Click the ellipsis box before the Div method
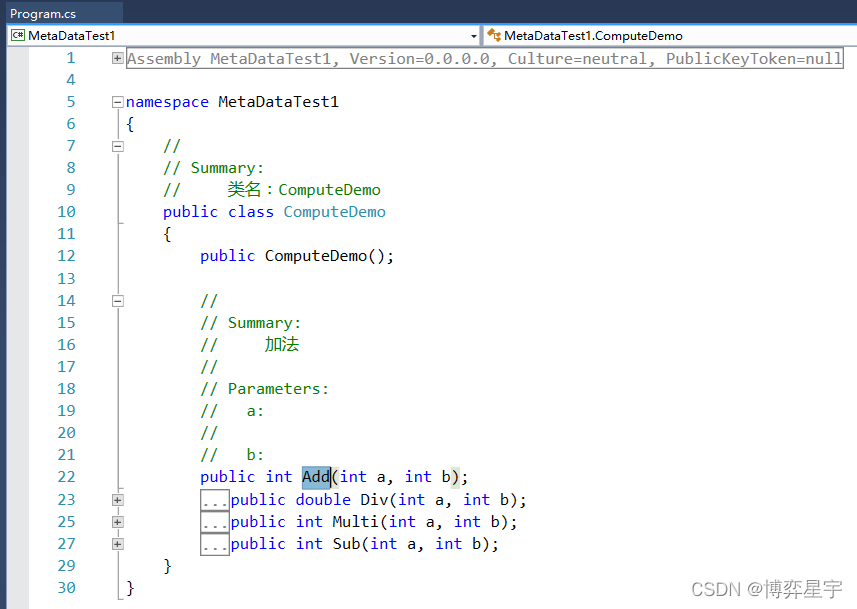This screenshot has width=857, height=609. coord(215,500)
